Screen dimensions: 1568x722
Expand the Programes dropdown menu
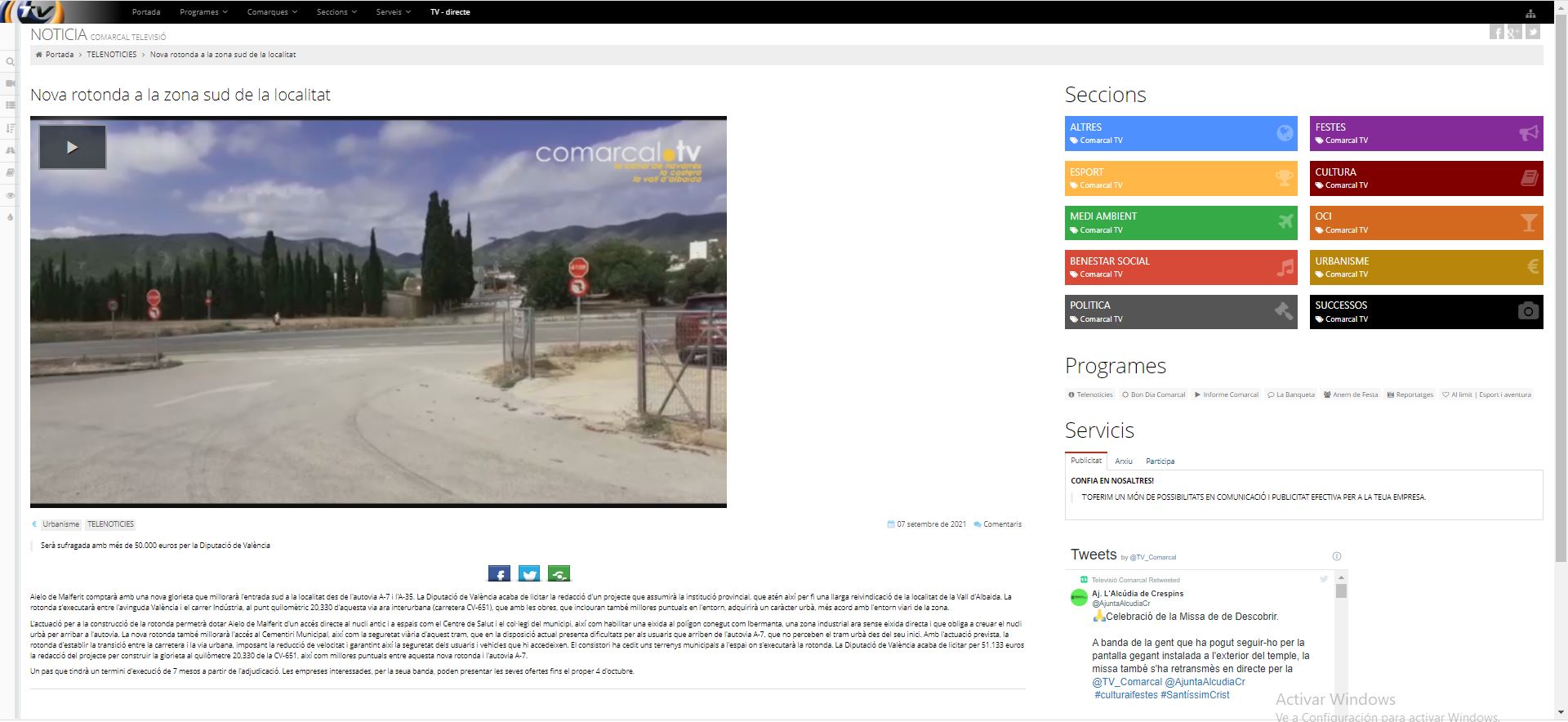[203, 12]
